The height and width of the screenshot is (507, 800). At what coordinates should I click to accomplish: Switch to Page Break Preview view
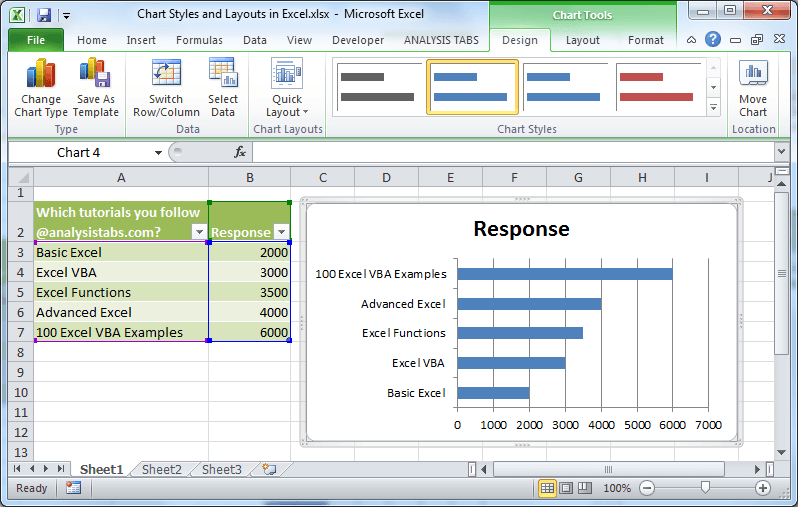[585, 488]
